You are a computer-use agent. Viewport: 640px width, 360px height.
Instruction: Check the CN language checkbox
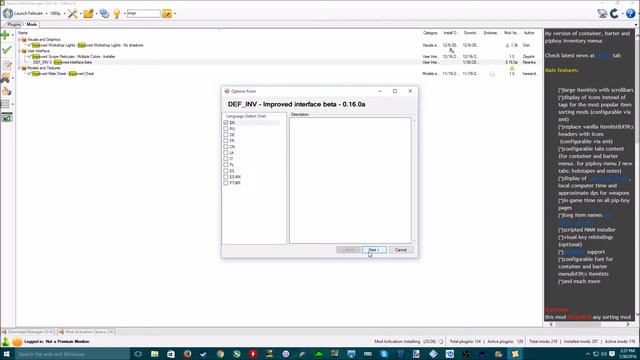tap(226, 147)
